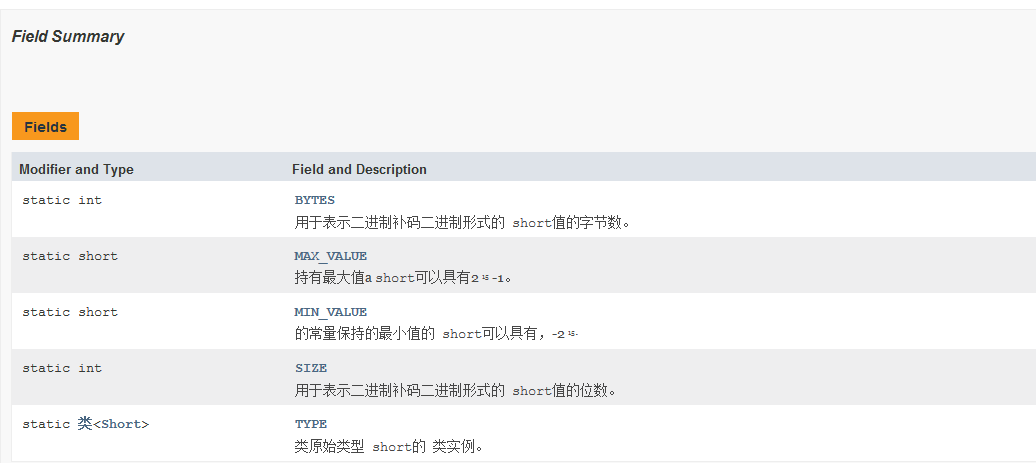Image resolution: width=1036 pixels, height=463 pixels.
Task: Select the orange Fields tab
Action: tap(45, 126)
